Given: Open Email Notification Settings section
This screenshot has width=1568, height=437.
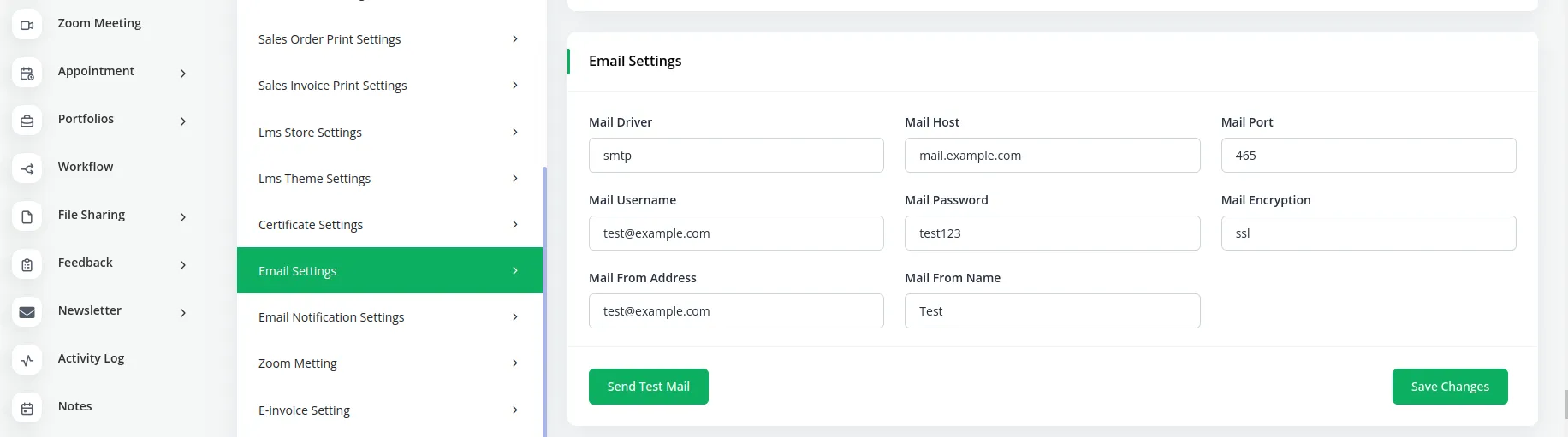Looking at the screenshot, I should [389, 317].
